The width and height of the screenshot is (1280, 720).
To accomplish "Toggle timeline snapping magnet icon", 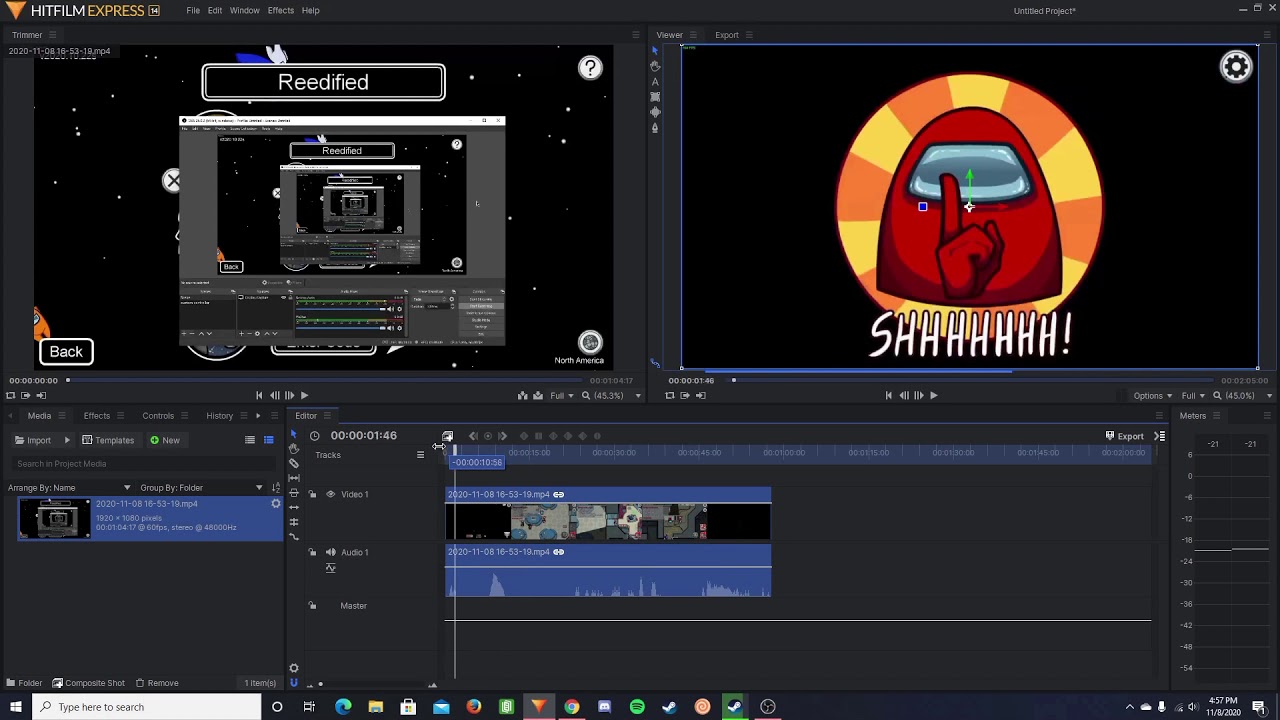I will click(293, 683).
